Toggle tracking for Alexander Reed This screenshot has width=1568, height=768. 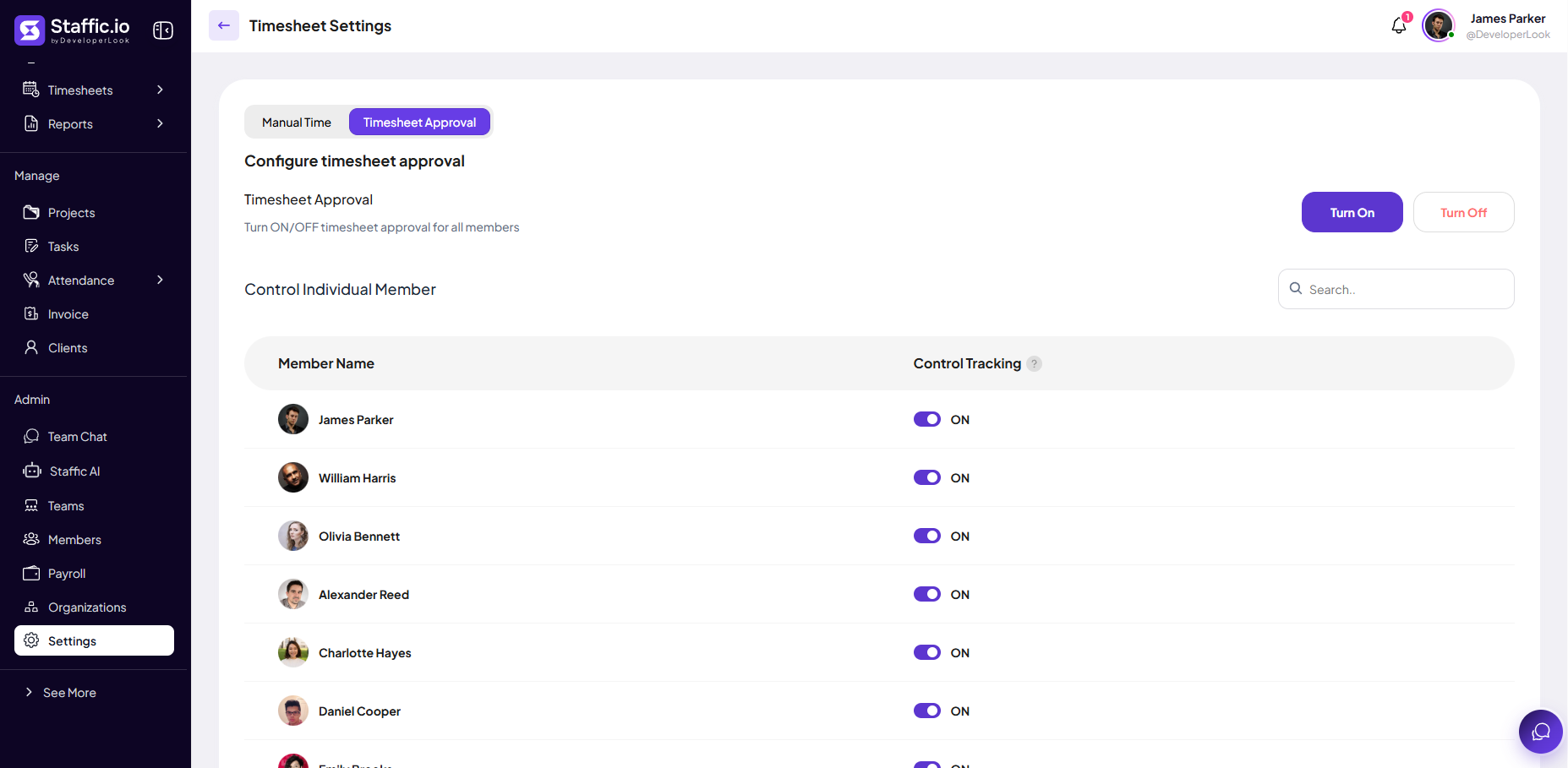[x=927, y=594]
